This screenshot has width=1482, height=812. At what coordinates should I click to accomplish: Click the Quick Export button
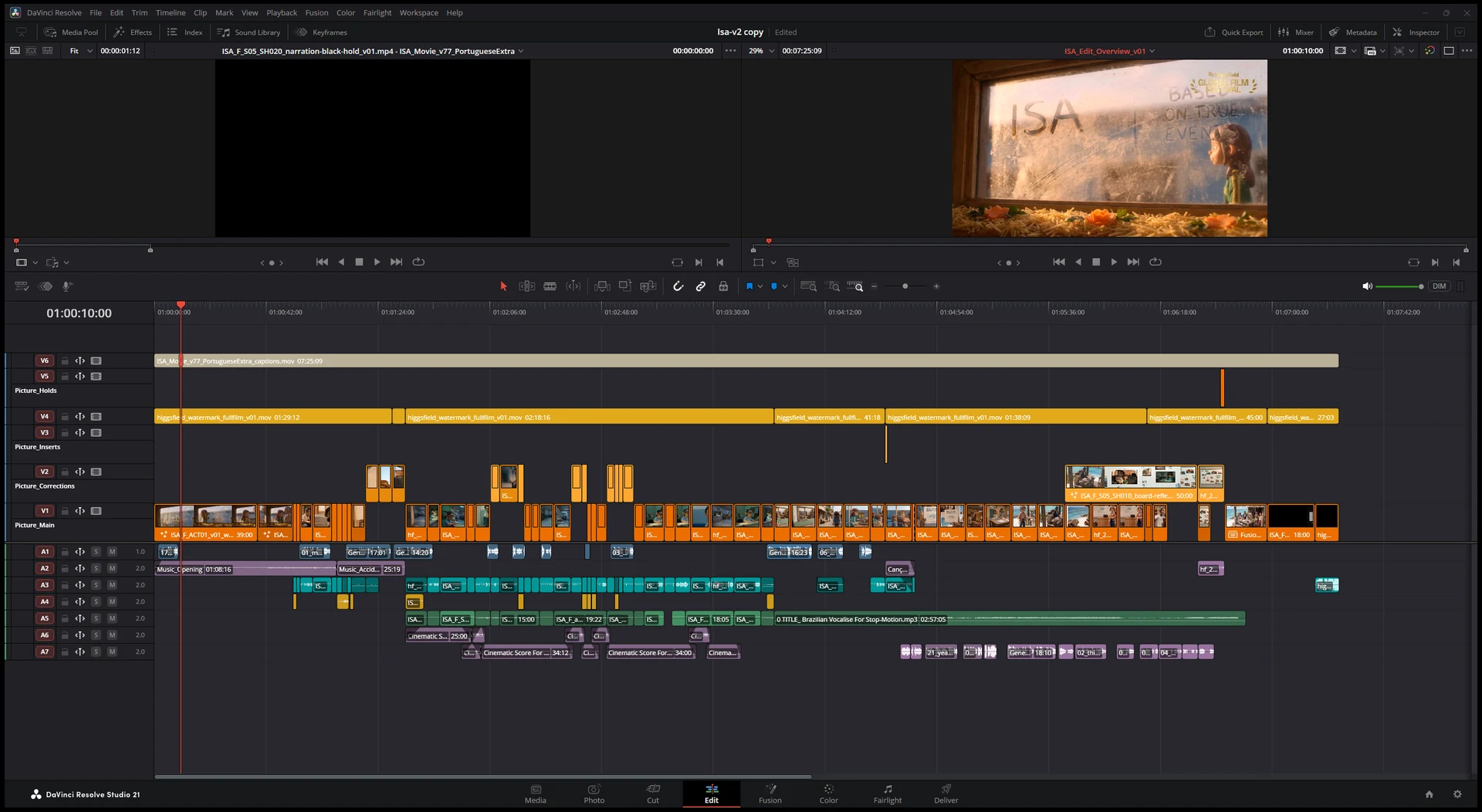(x=1234, y=32)
